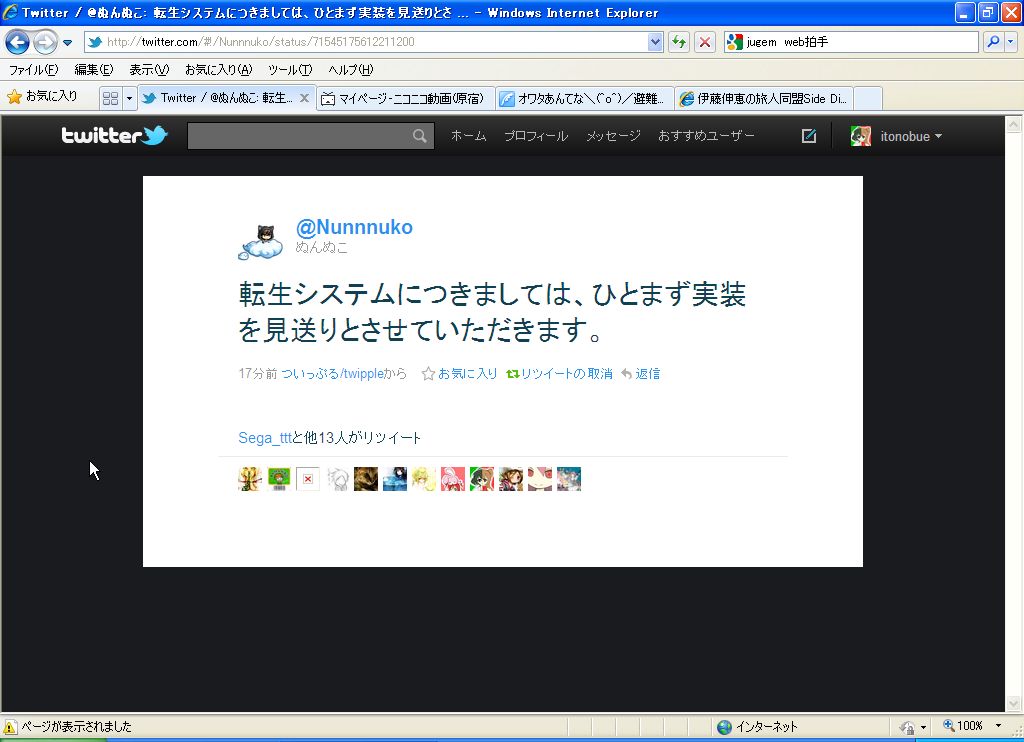Click the status bar warning icon
The image size is (1024, 742).
pyautogui.click(x=10, y=726)
